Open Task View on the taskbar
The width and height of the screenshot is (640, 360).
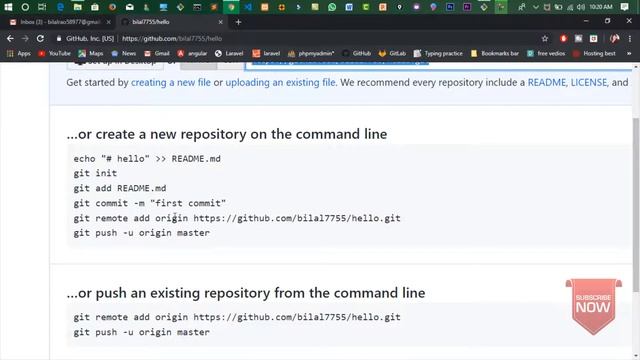click(x=42, y=7)
